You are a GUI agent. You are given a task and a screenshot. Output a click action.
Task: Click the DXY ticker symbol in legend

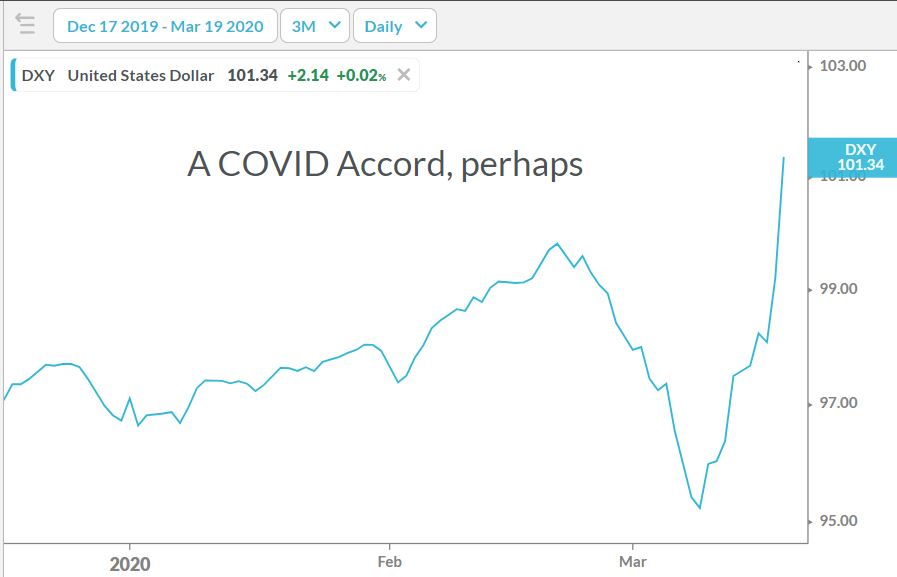37,75
